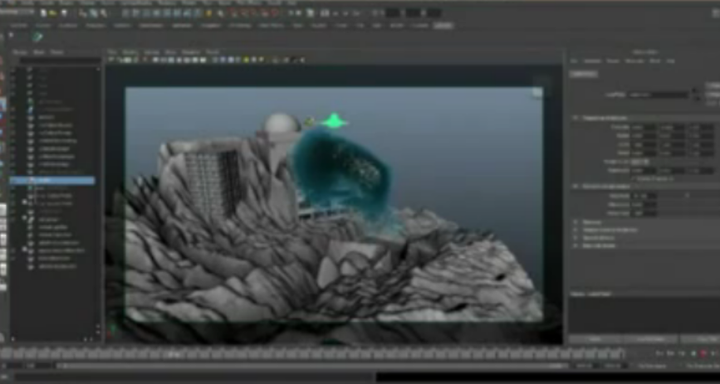Toggle the Inherits Transform checkbox

(635, 178)
